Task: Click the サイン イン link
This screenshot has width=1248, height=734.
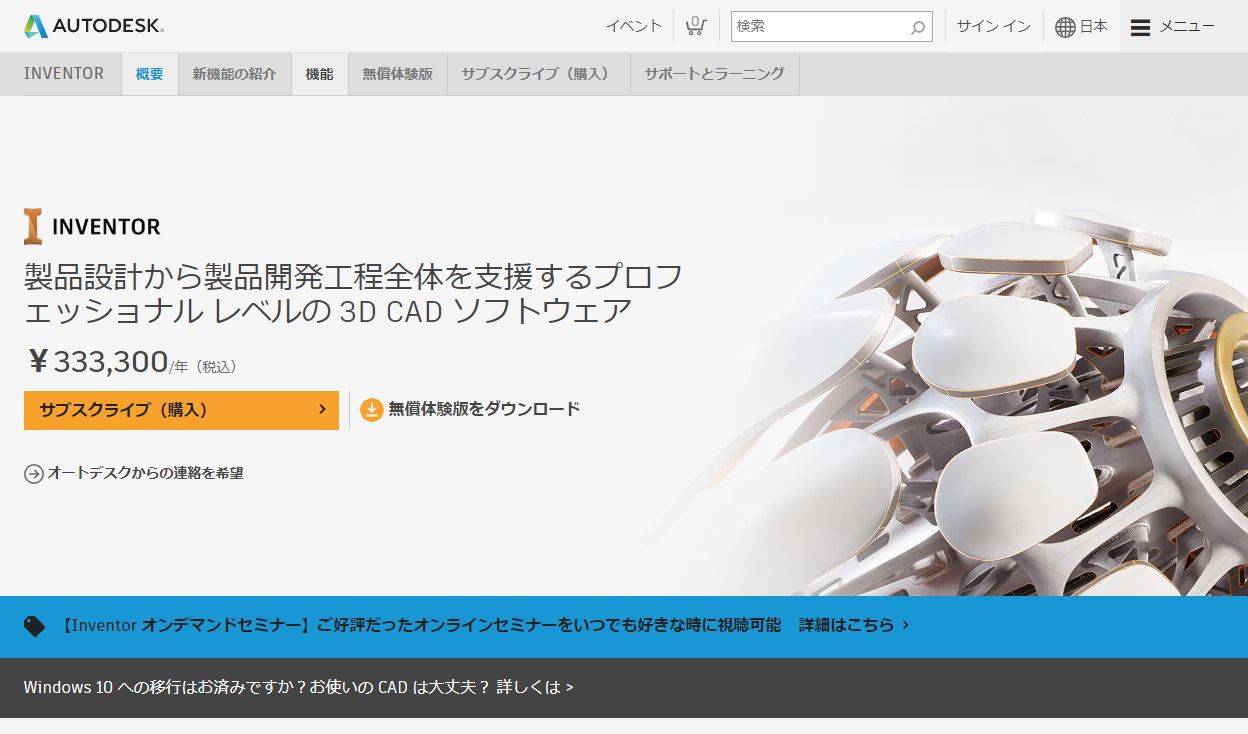Action: pyautogui.click(x=993, y=27)
